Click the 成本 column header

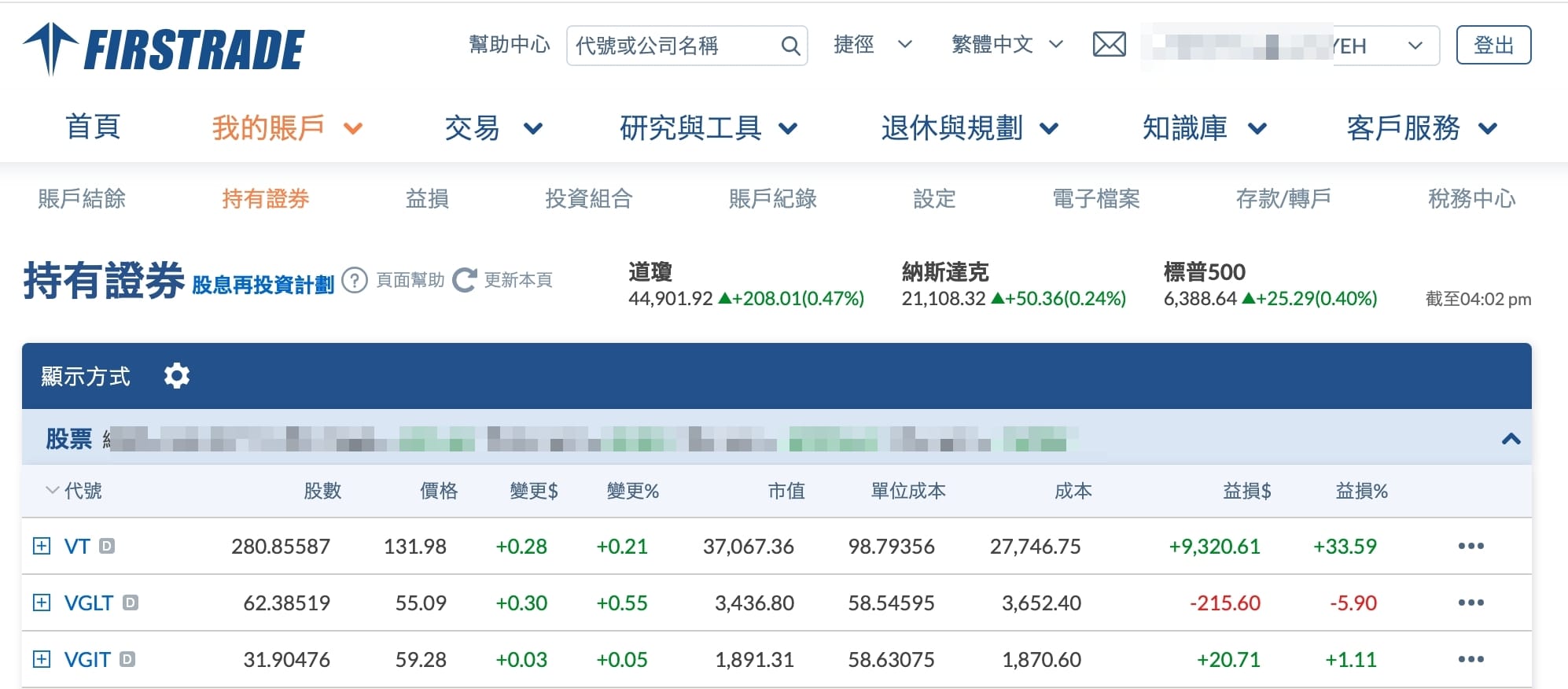coord(1073,491)
